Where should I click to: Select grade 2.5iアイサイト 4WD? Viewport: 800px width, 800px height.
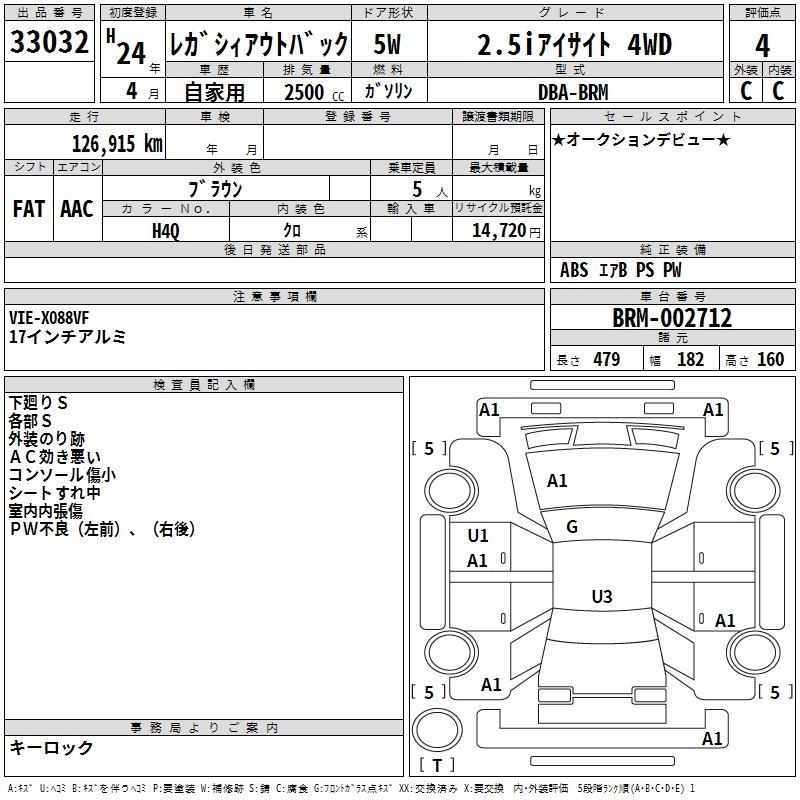(x=574, y=44)
